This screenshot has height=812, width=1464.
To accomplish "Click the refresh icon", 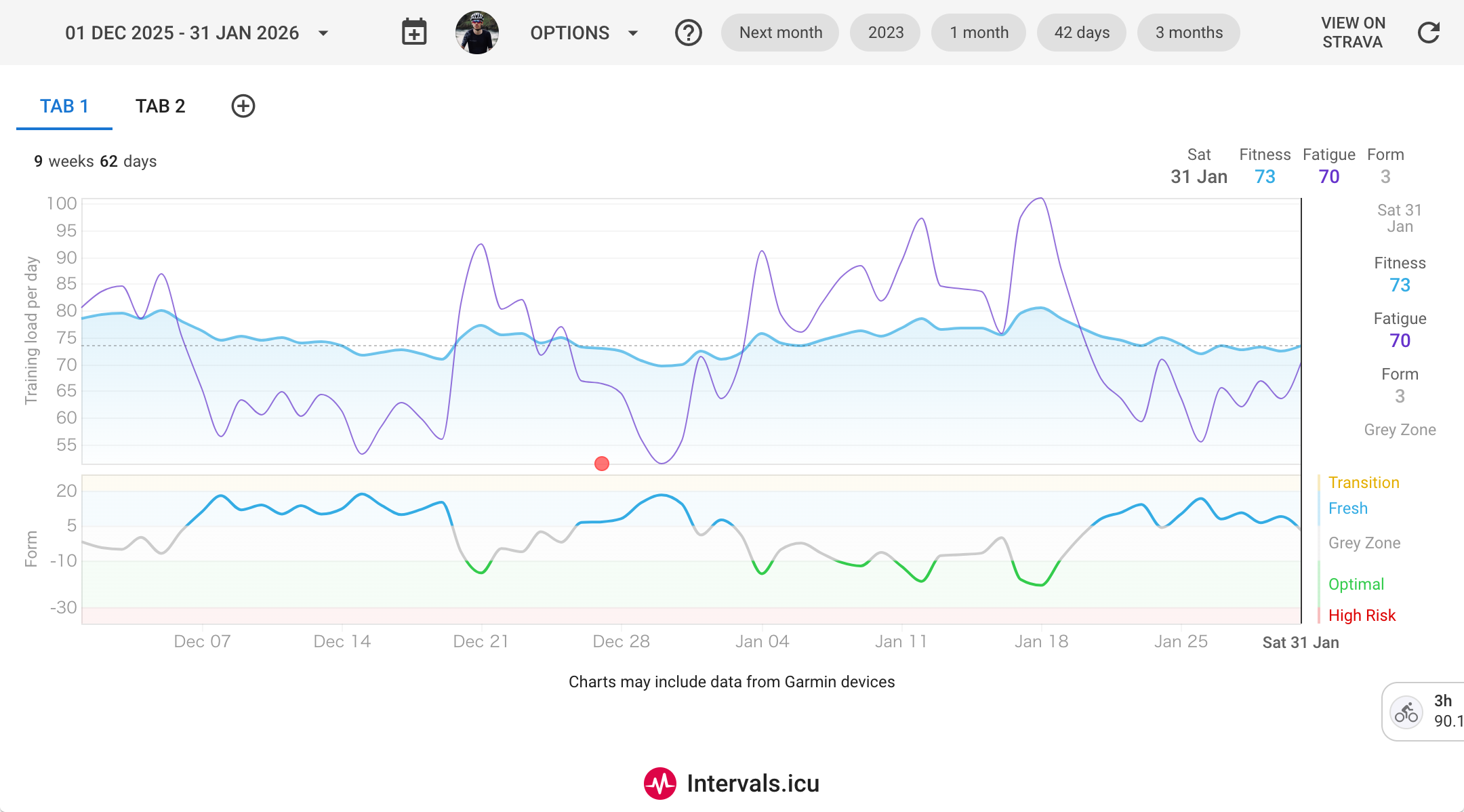I will 1429,33.
